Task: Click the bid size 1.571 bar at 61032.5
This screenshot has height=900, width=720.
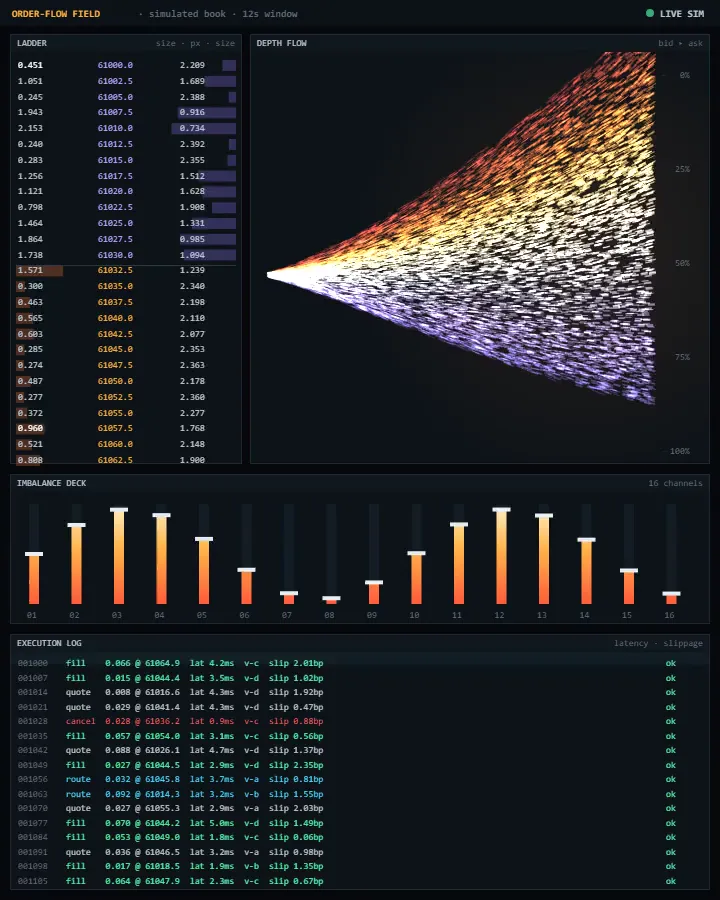Action: (39, 270)
